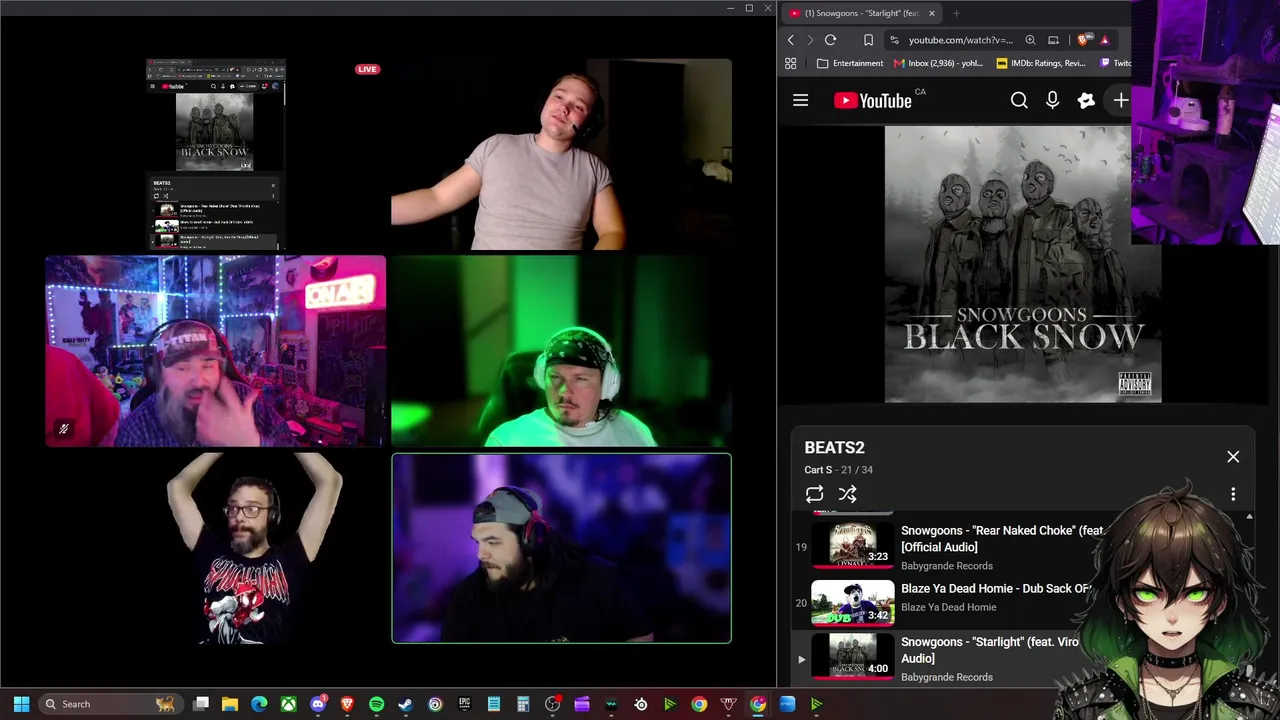The image size is (1280, 720).
Task: Open Microsoft Edge from the taskbar
Action: pyautogui.click(x=259, y=704)
